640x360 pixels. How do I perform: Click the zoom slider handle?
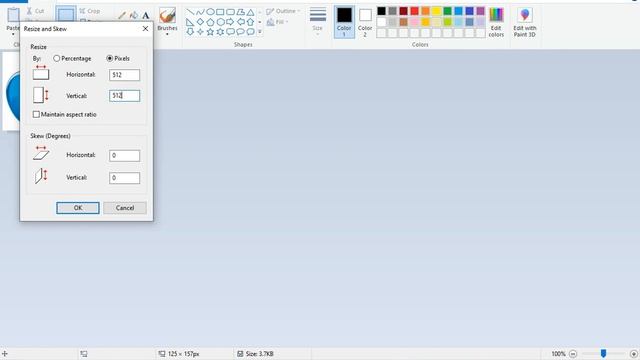603,353
